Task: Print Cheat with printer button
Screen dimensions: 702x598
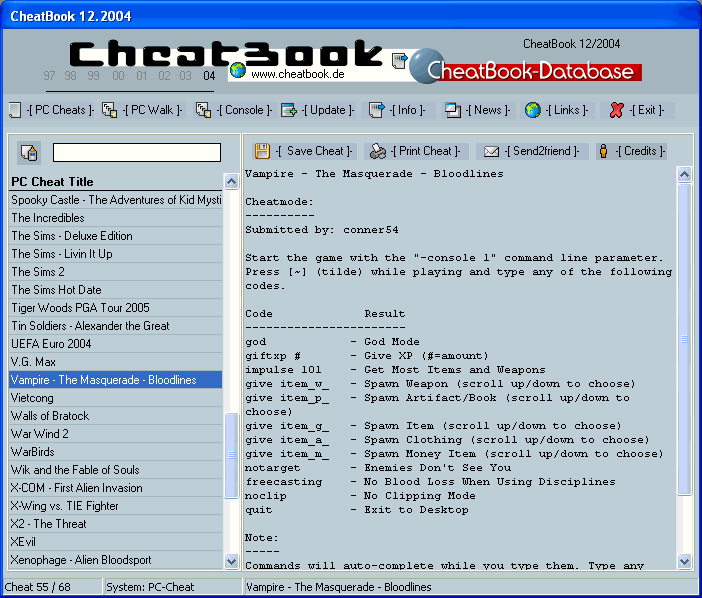Action: click(378, 151)
